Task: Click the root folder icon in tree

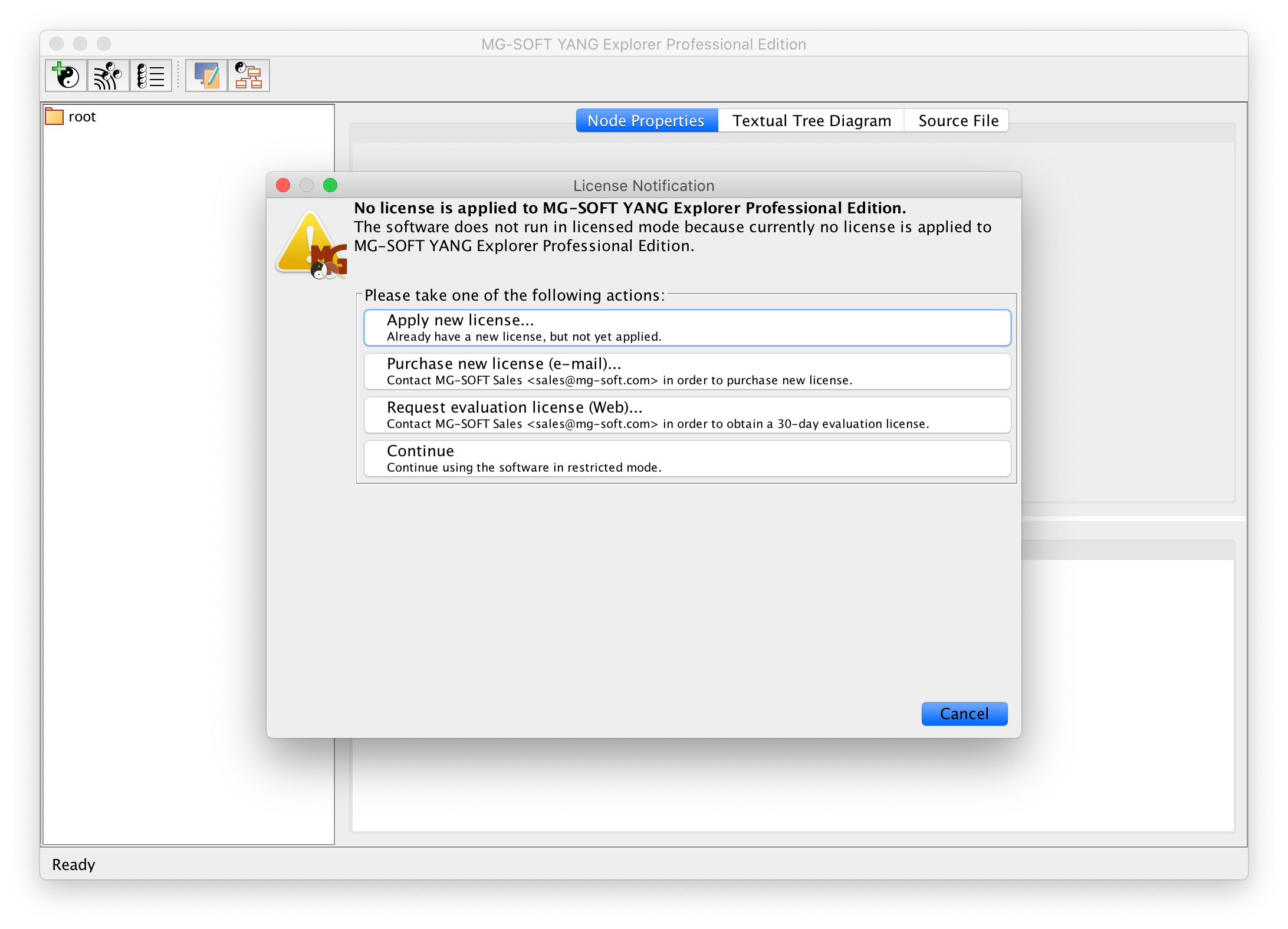Action: pyautogui.click(x=54, y=117)
